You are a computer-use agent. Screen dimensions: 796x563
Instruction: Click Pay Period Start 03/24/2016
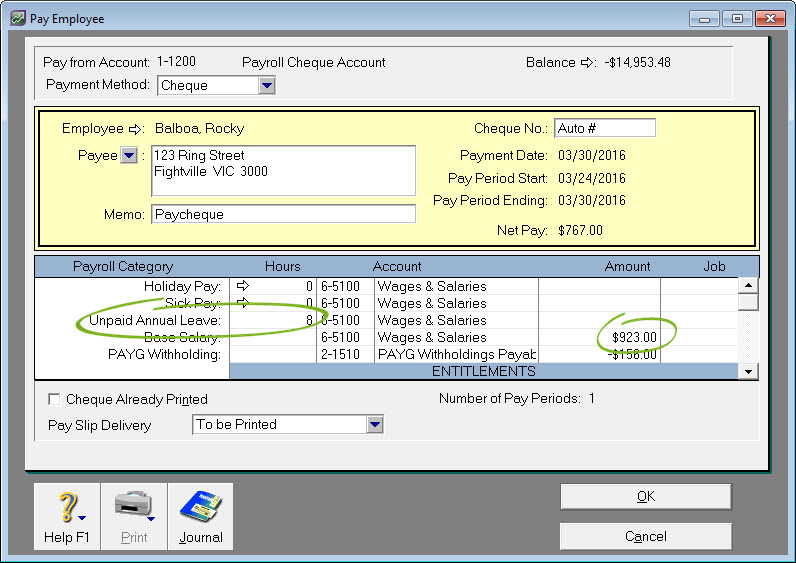(x=591, y=178)
